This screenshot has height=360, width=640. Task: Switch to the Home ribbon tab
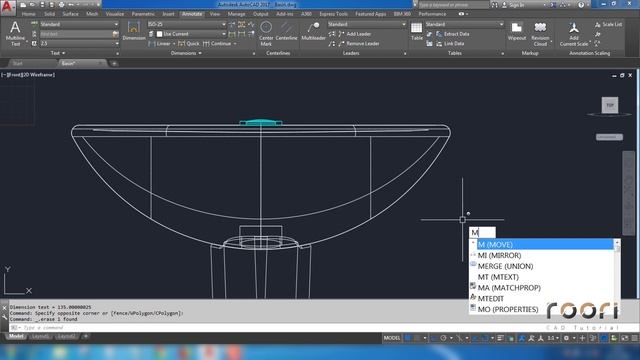[x=29, y=14]
